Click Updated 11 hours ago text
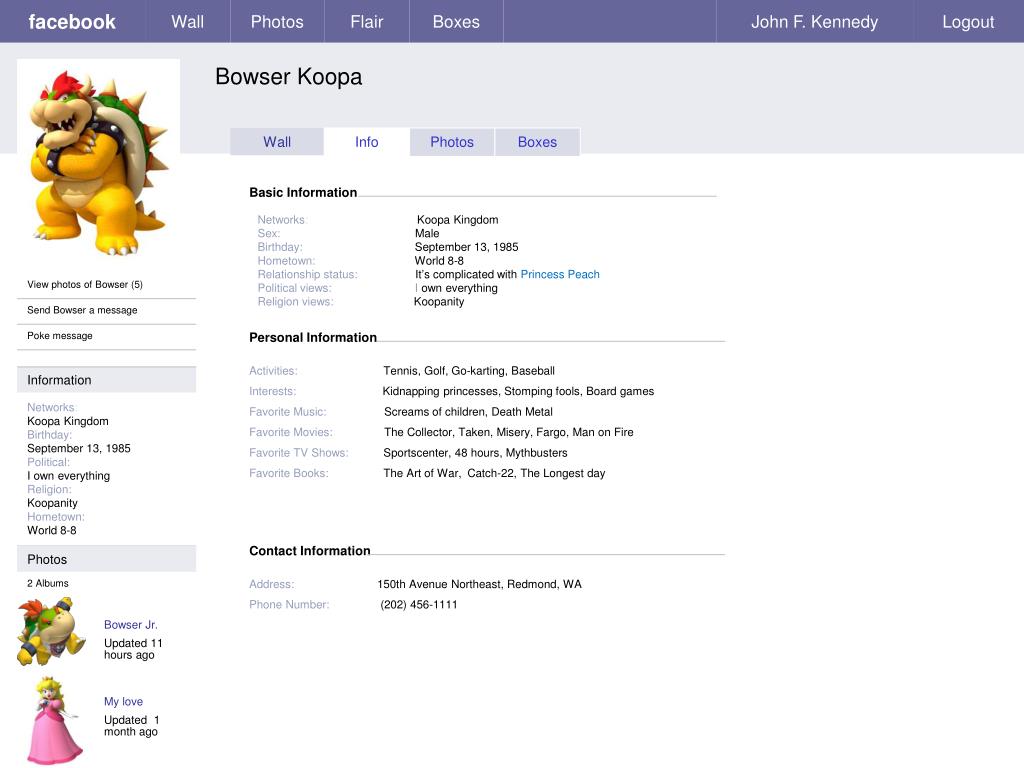This screenshot has width=1024, height=768. tap(133, 648)
